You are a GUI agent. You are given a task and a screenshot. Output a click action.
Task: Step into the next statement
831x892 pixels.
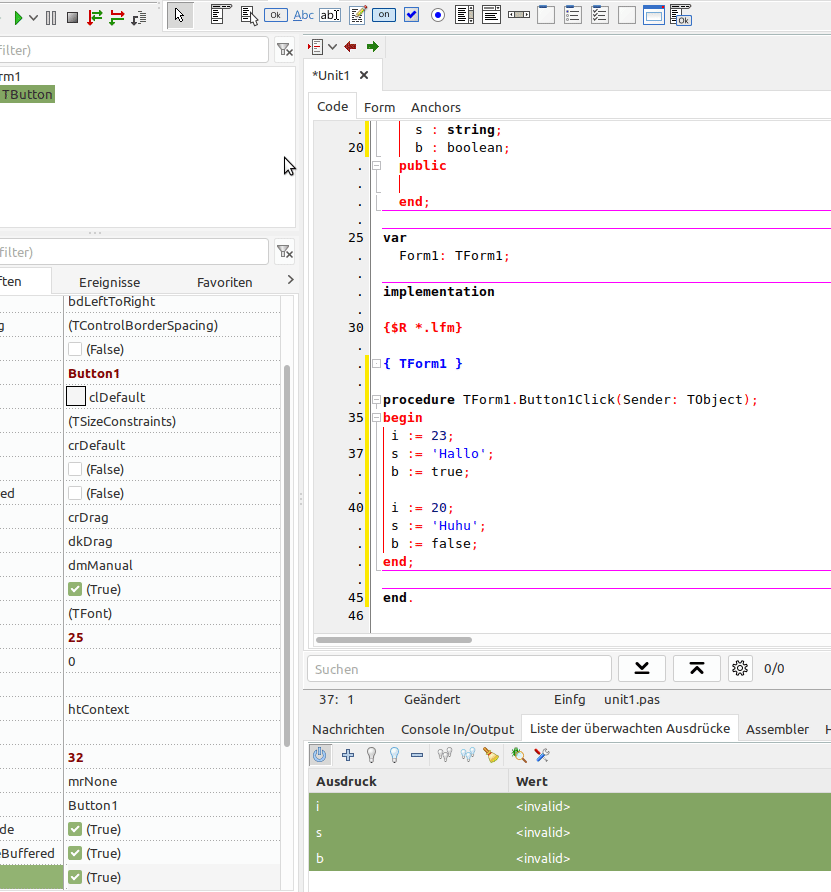pyautogui.click(x=94, y=18)
